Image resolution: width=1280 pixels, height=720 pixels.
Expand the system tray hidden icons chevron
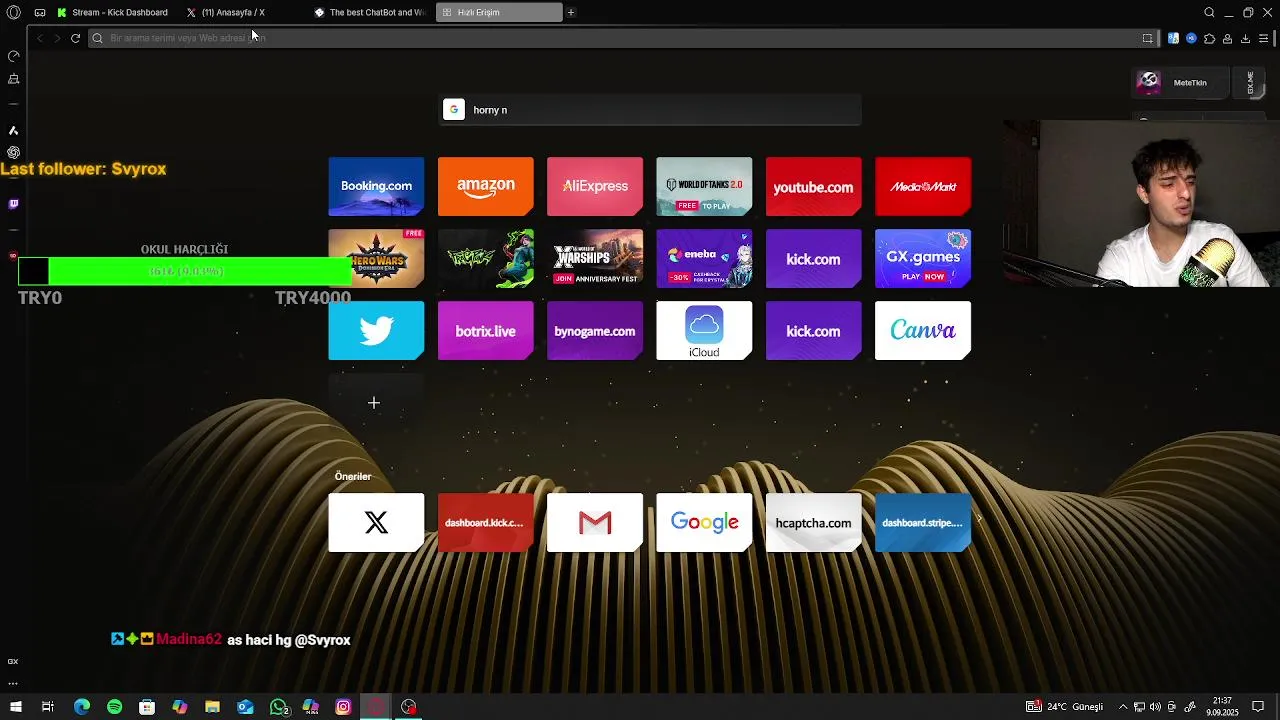coord(1123,707)
